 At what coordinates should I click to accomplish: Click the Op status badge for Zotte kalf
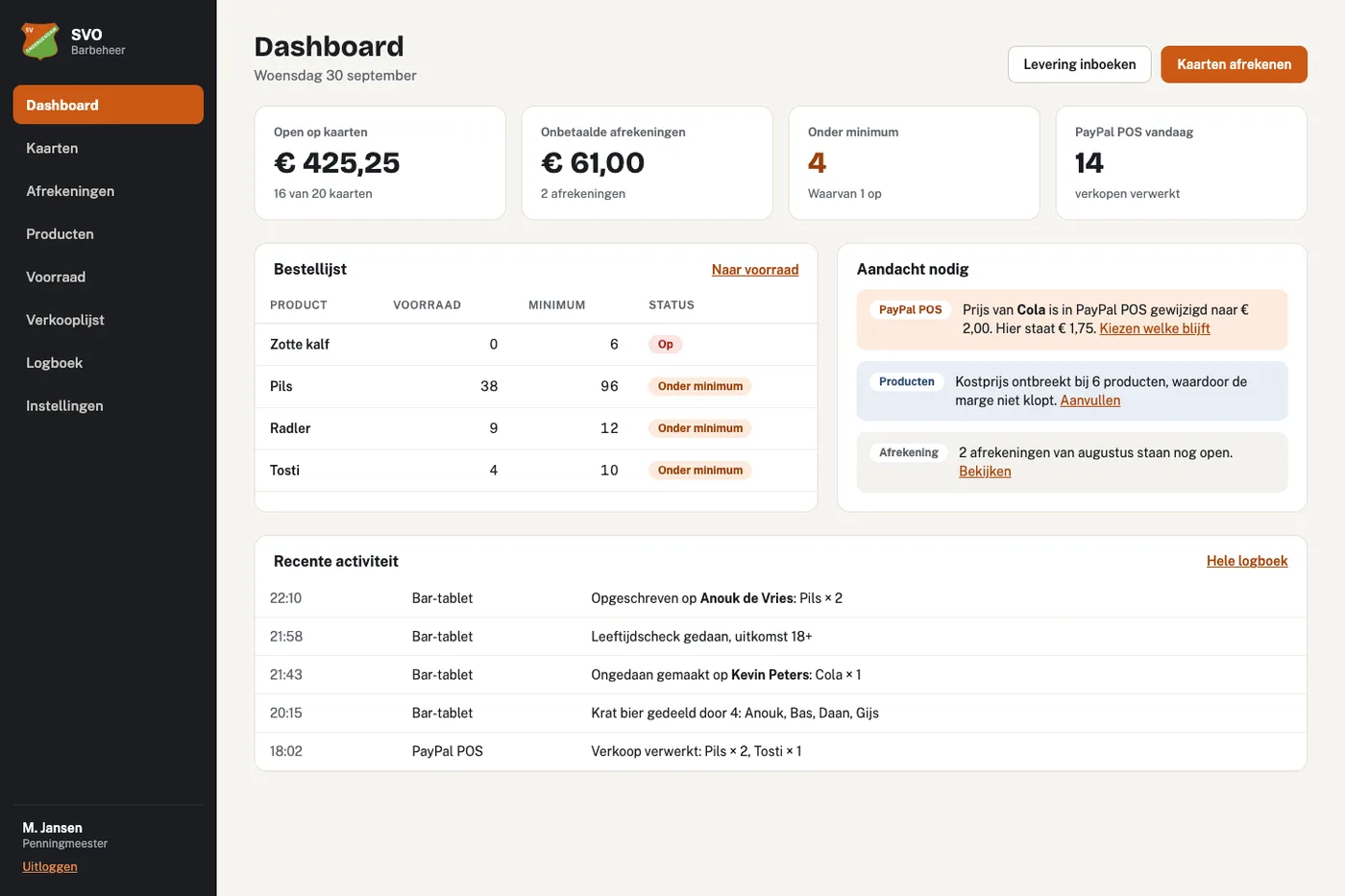[x=666, y=344]
